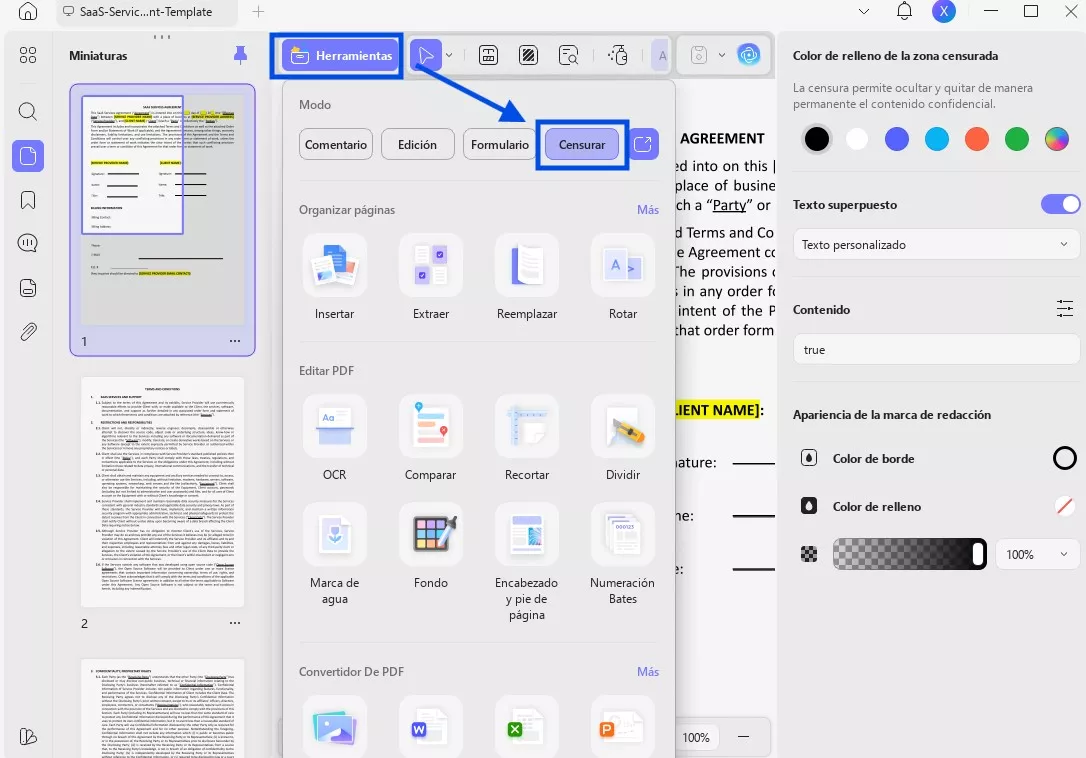Open options menu for page 2 thumbnail
This screenshot has height=758, width=1086.
235,623
